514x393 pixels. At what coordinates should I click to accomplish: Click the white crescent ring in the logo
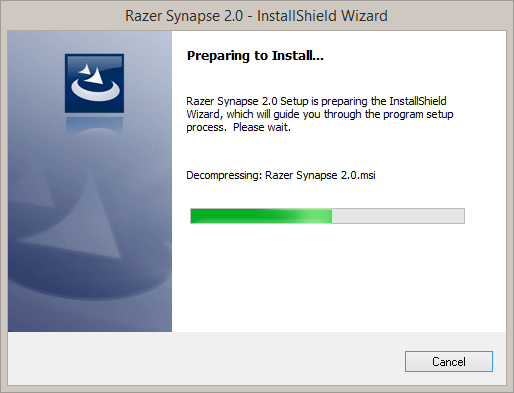click(96, 90)
